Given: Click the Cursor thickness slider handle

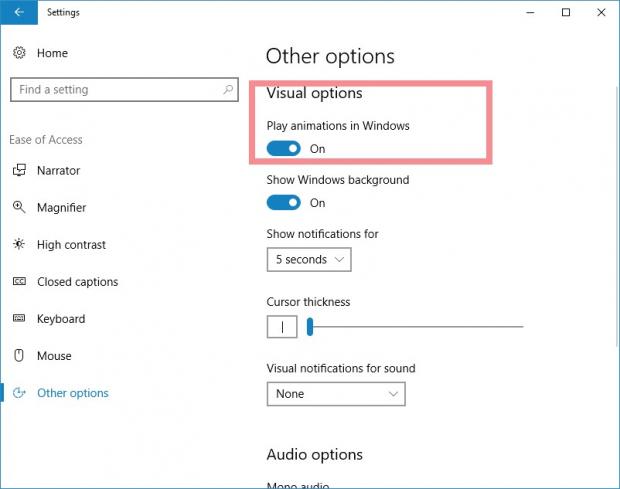Looking at the screenshot, I should click(311, 326).
